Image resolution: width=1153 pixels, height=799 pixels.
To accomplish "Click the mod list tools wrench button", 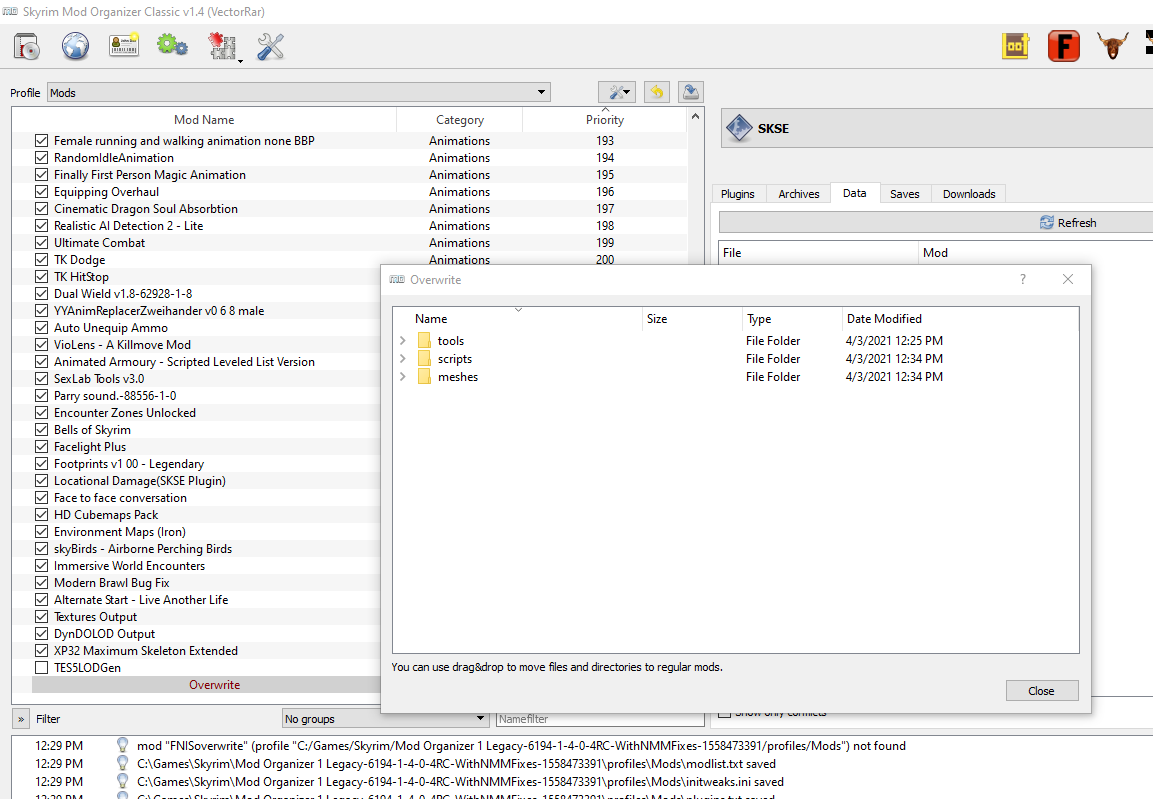I will 616,92.
